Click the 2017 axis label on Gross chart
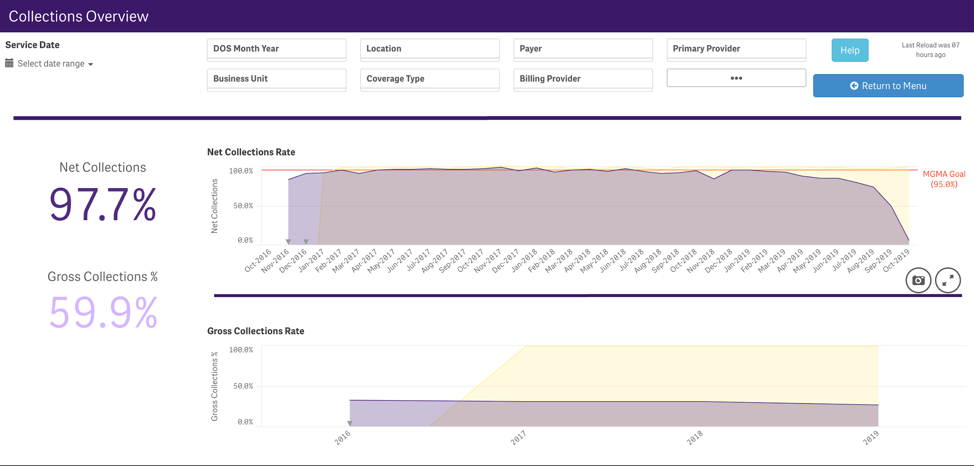Viewport: 974px width, 466px height. pyautogui.click(x=521, y=439)
